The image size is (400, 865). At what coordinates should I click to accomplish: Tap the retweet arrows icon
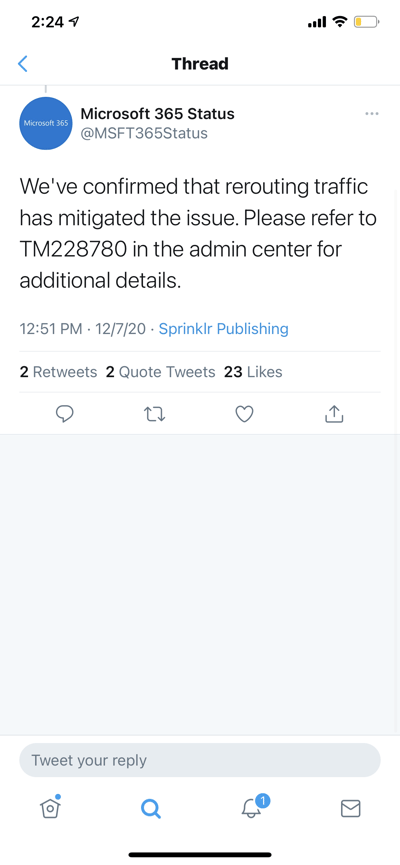pyautogui.click(x=154, y=414)
